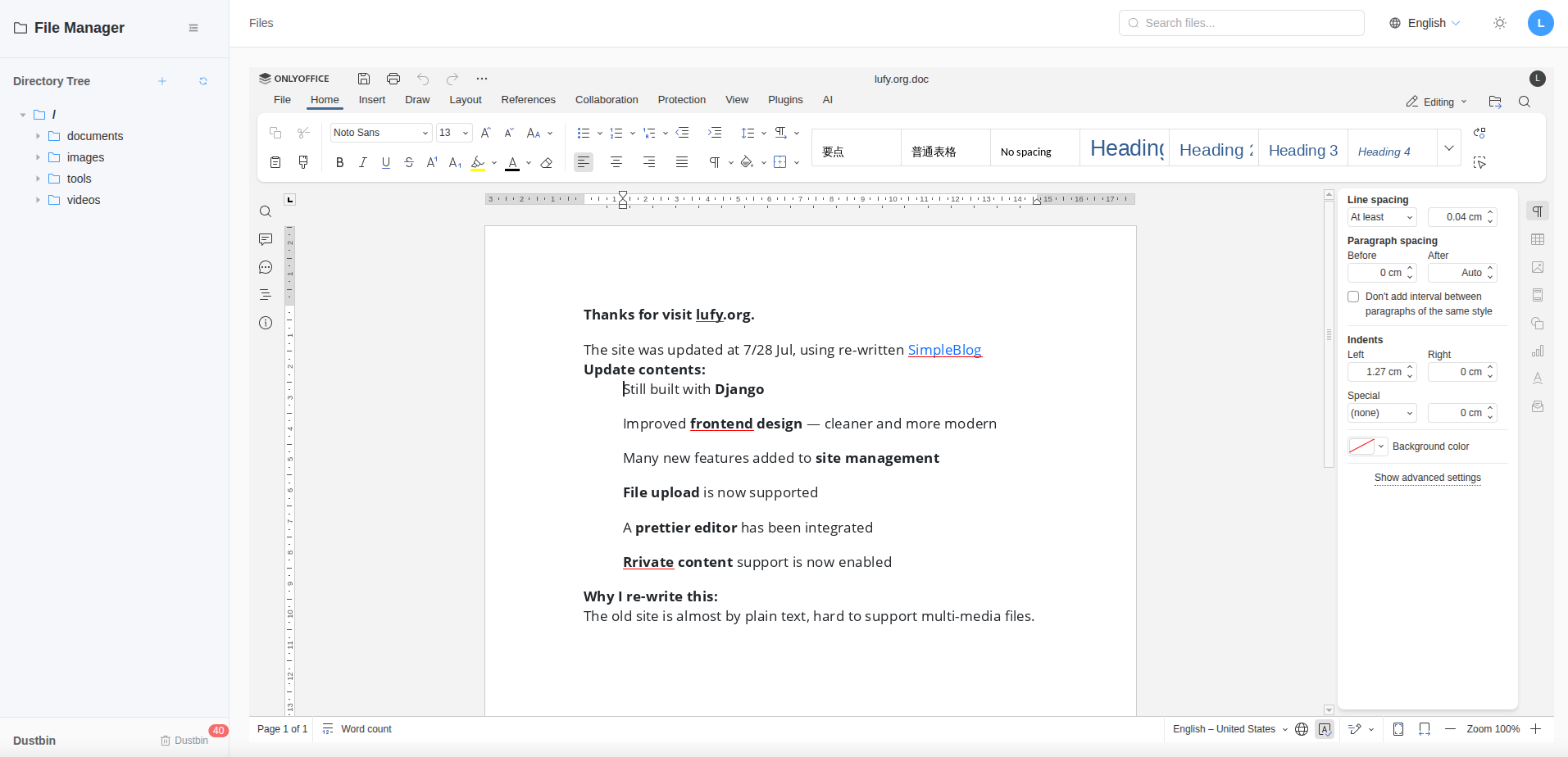Click the Print icon in title bar

(393, 79)
